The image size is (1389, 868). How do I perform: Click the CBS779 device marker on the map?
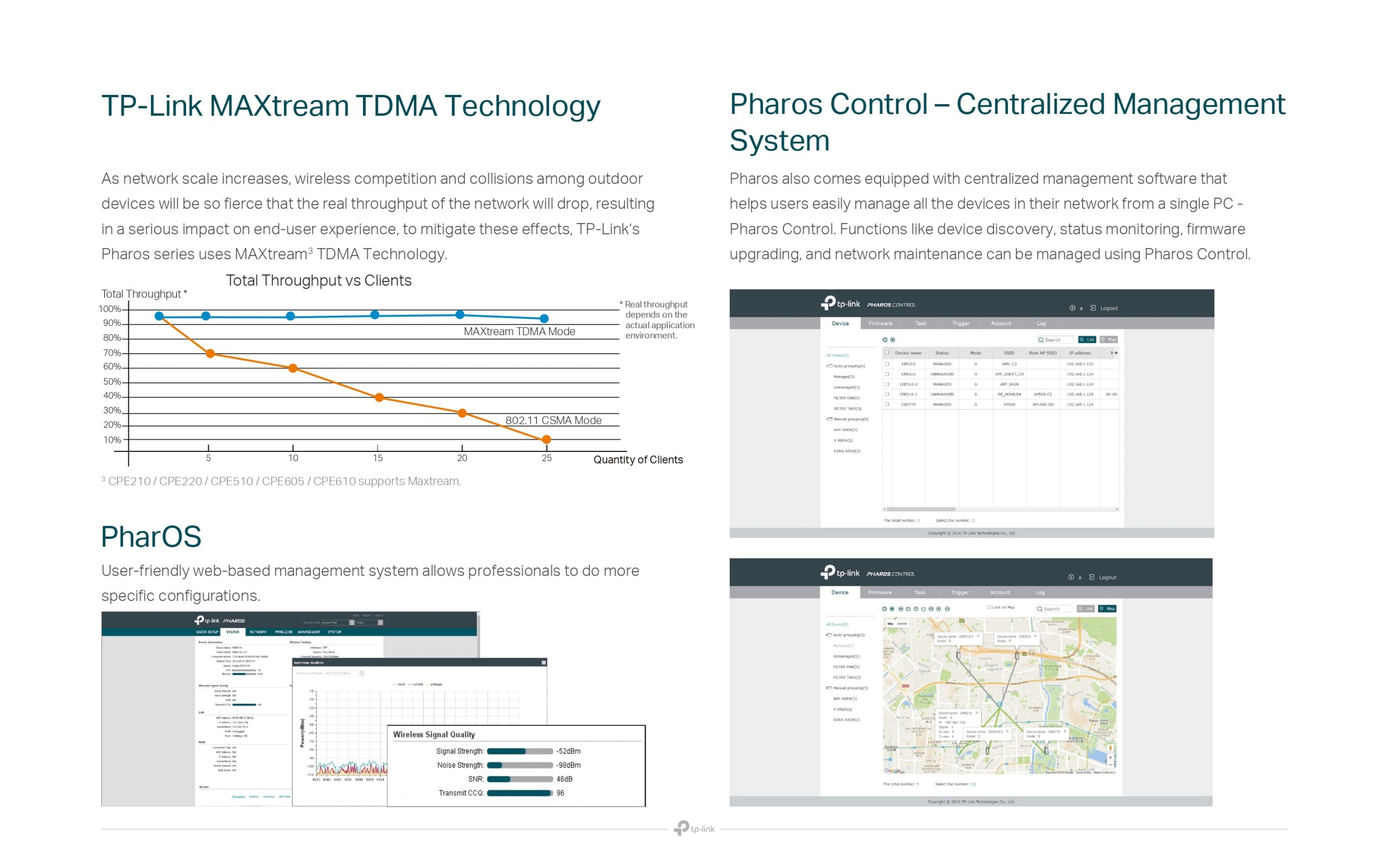[1046, 751]
